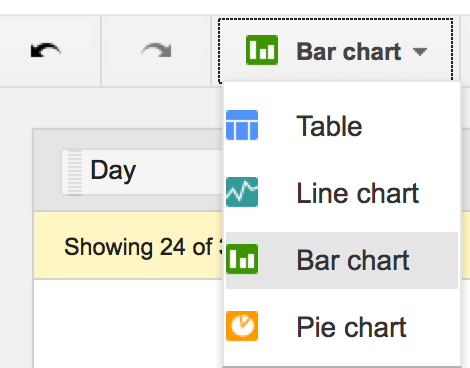This screenshot has height=368, width=470.
Task: Click the Day chip drag handle
Action: coord(75,172)
